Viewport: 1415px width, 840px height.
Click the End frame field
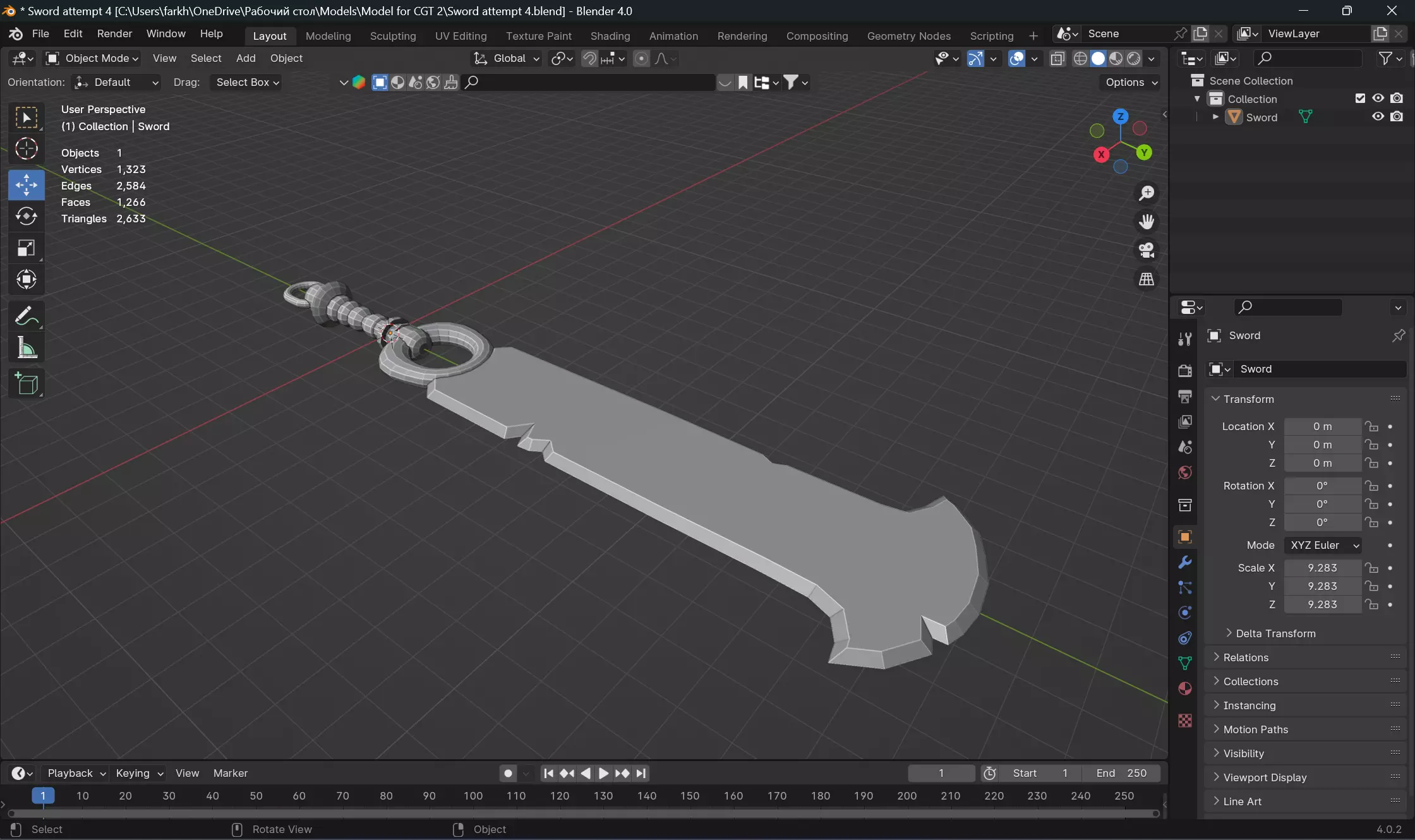coord(1121,773)
